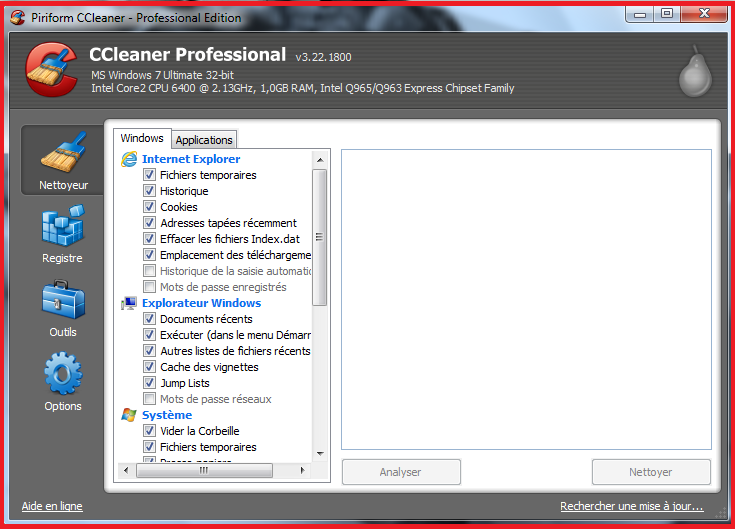Open the Options gear section
Screen dimensions: 735x529
pyautogui.click(x=62, y=381)
